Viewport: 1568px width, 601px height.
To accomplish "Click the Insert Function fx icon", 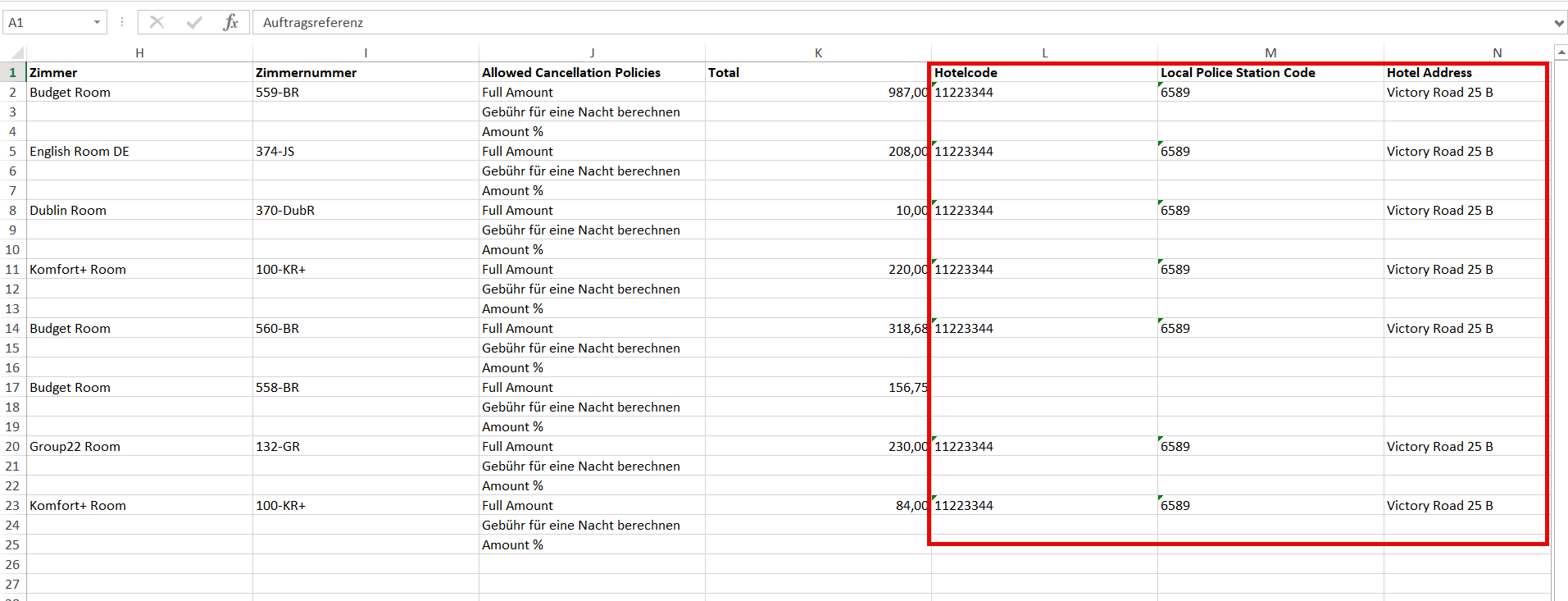I will pyautogui.click(x=230, y=23).
